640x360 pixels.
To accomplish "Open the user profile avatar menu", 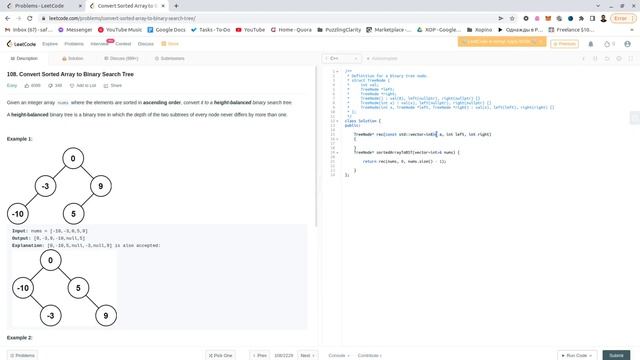I will click(627, 44).
